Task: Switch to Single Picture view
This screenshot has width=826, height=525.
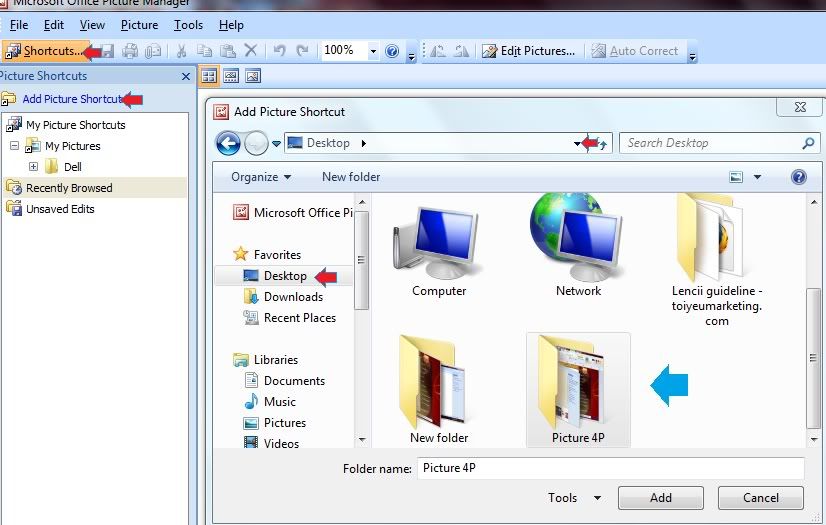Action: pos(253,76)
